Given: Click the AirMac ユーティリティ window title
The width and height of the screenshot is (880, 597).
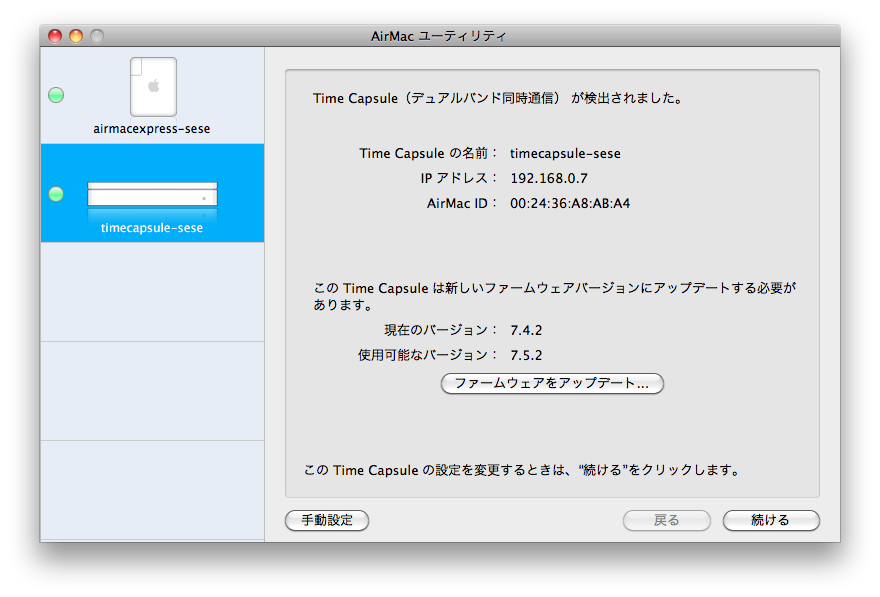Looking at the screenshot, I should (x=438, y=36).
